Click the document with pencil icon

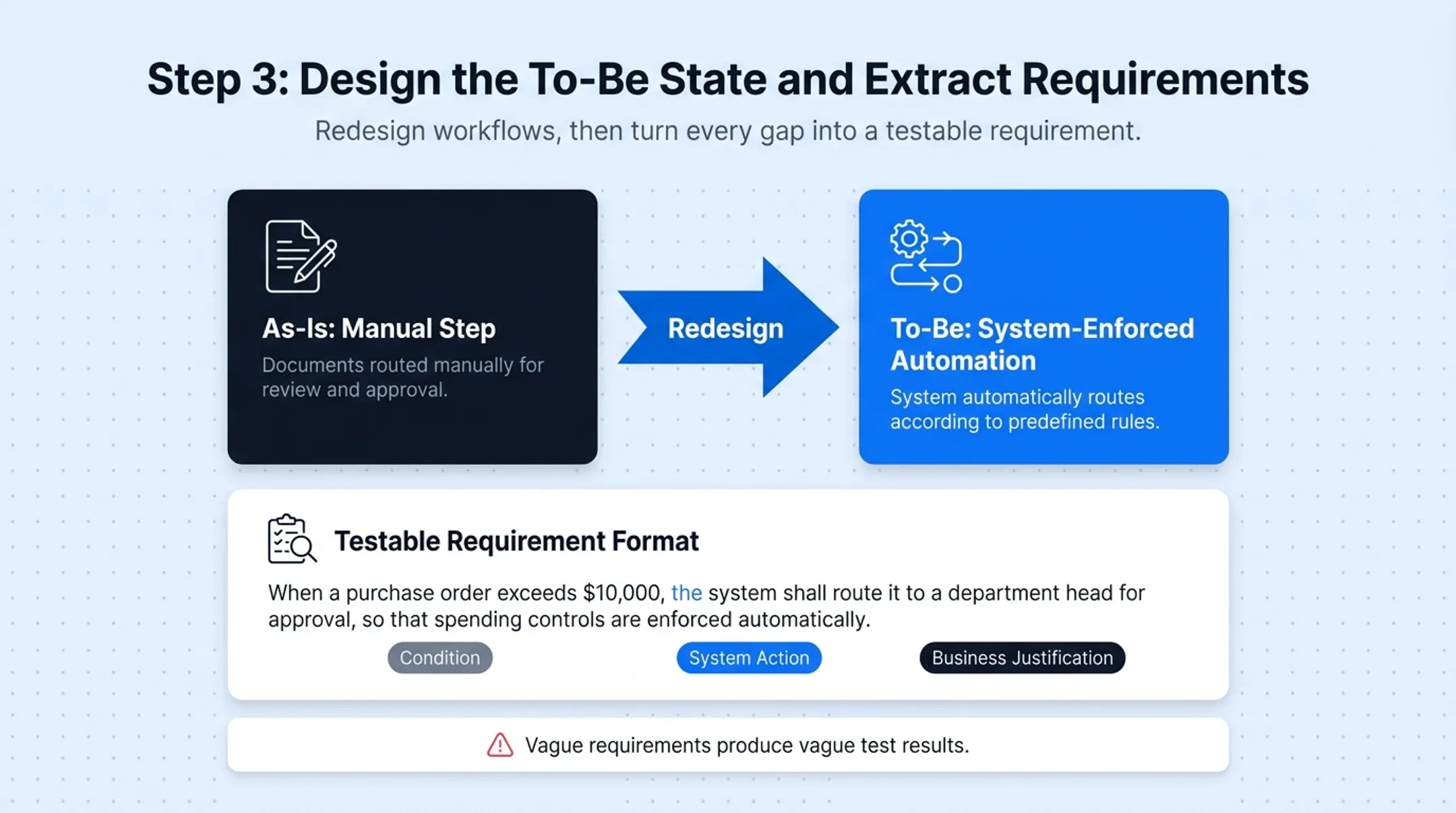point(301,256)
